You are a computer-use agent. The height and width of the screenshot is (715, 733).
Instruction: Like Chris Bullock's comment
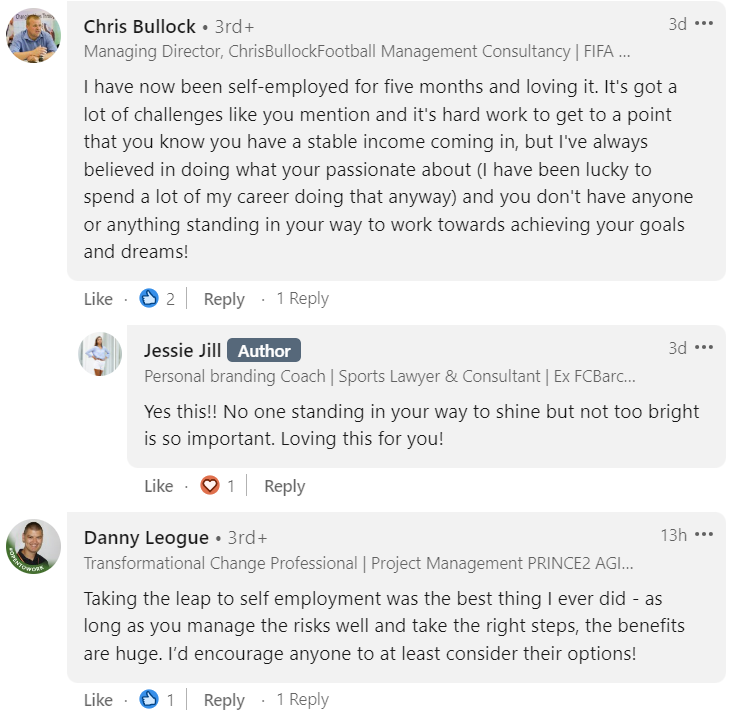tap(98, 298)
